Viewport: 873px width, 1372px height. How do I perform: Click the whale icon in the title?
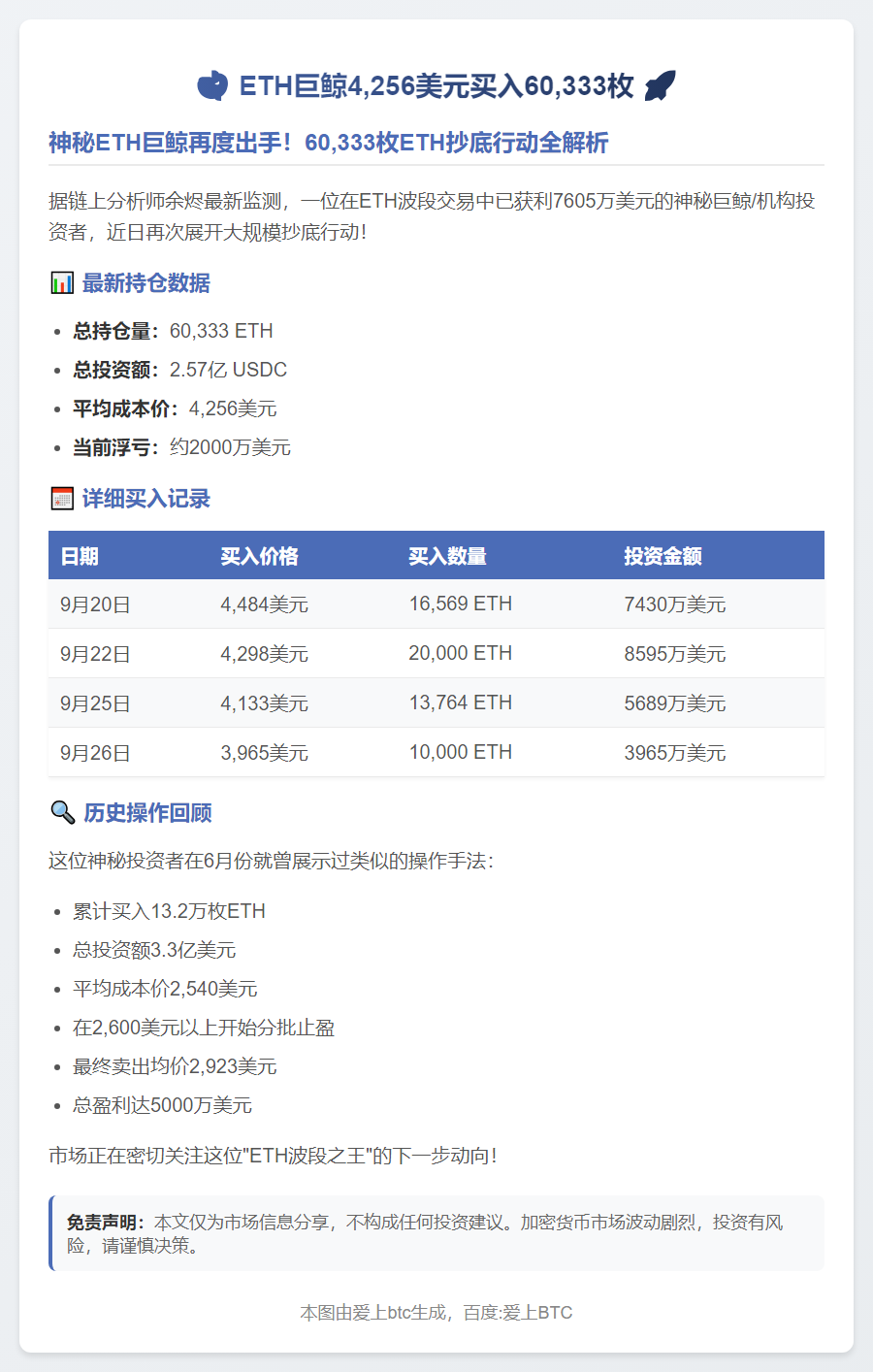tap(212, 85)
